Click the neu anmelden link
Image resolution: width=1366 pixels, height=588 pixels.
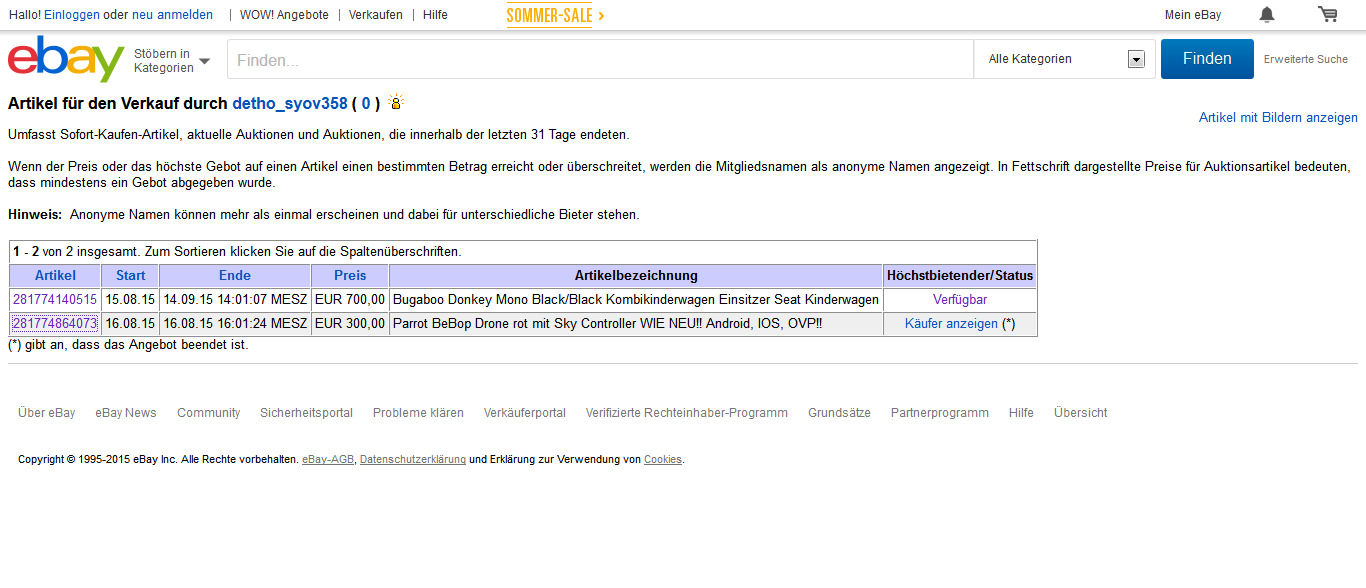(172, 15)
